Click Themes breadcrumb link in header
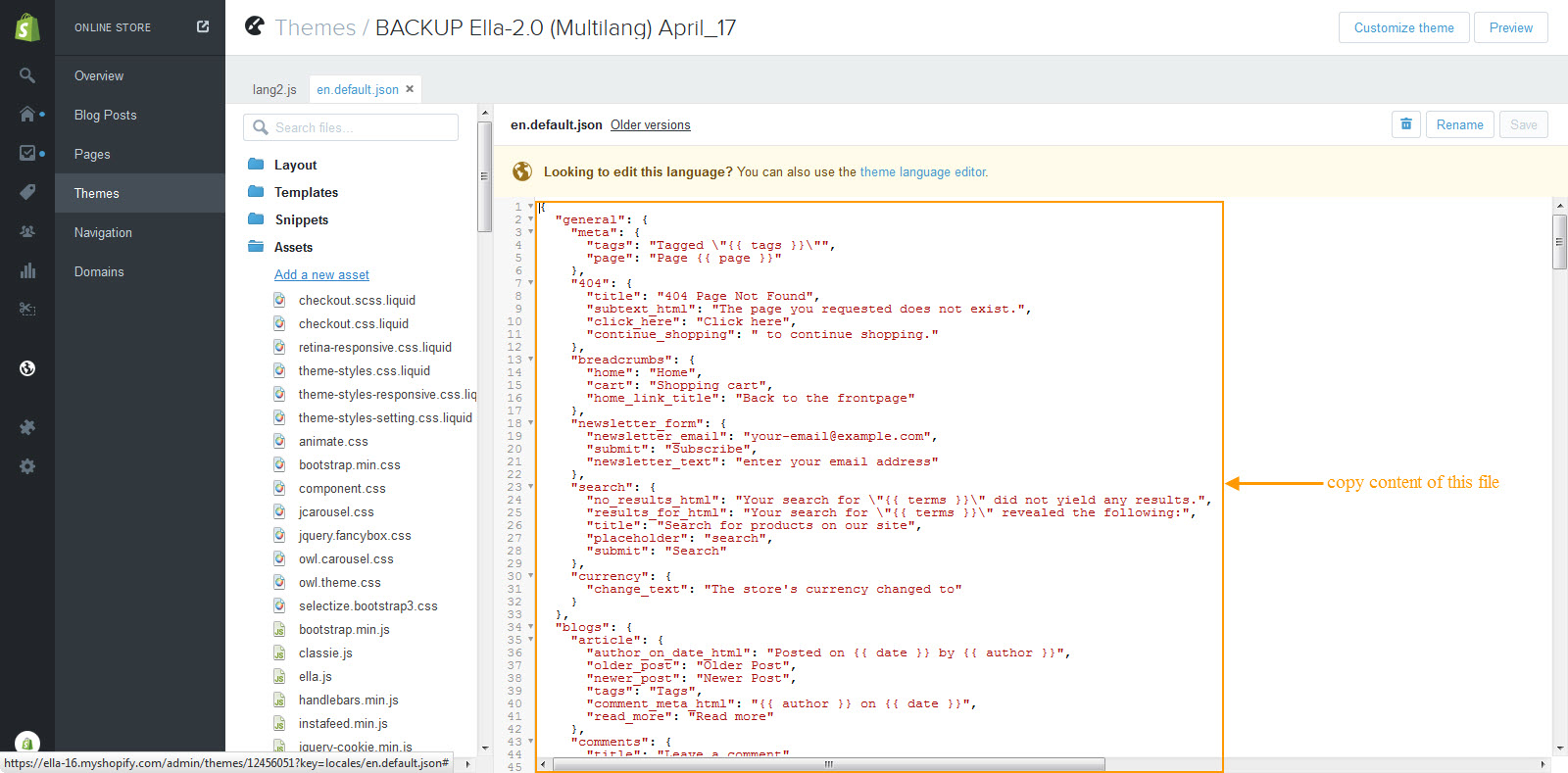 click(x=316, y=27)
